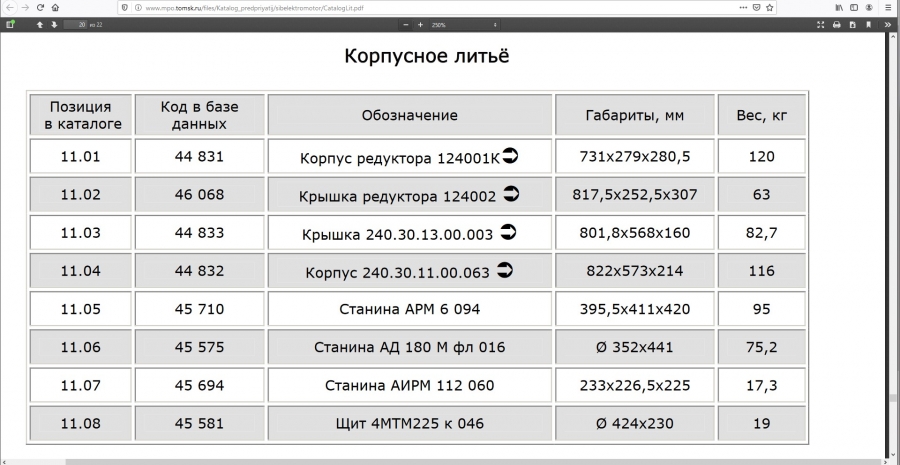
Task: Expand the PDF viewer tools menu
Action: click(887, 24)
